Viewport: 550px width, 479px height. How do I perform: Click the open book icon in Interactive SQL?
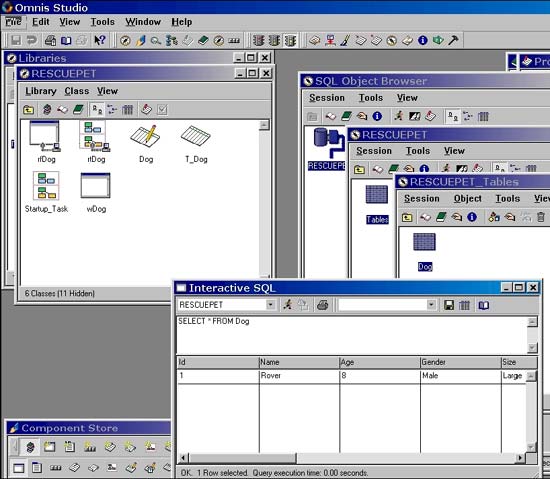tap(484, 305)
